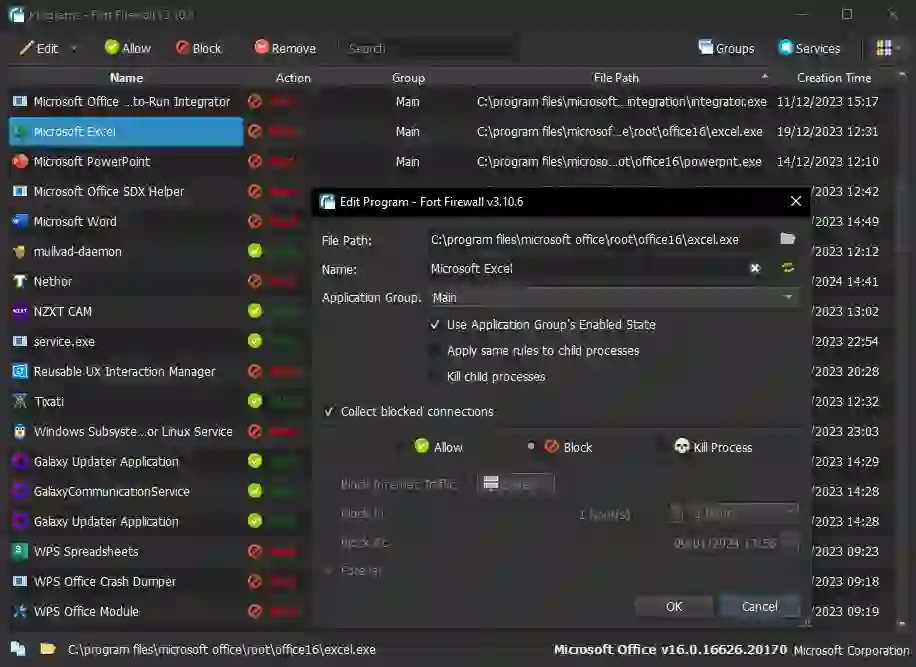This screenshot has width=916, height=667.
Task: Click the Allow toolbar button
Action: coord(128,48)
